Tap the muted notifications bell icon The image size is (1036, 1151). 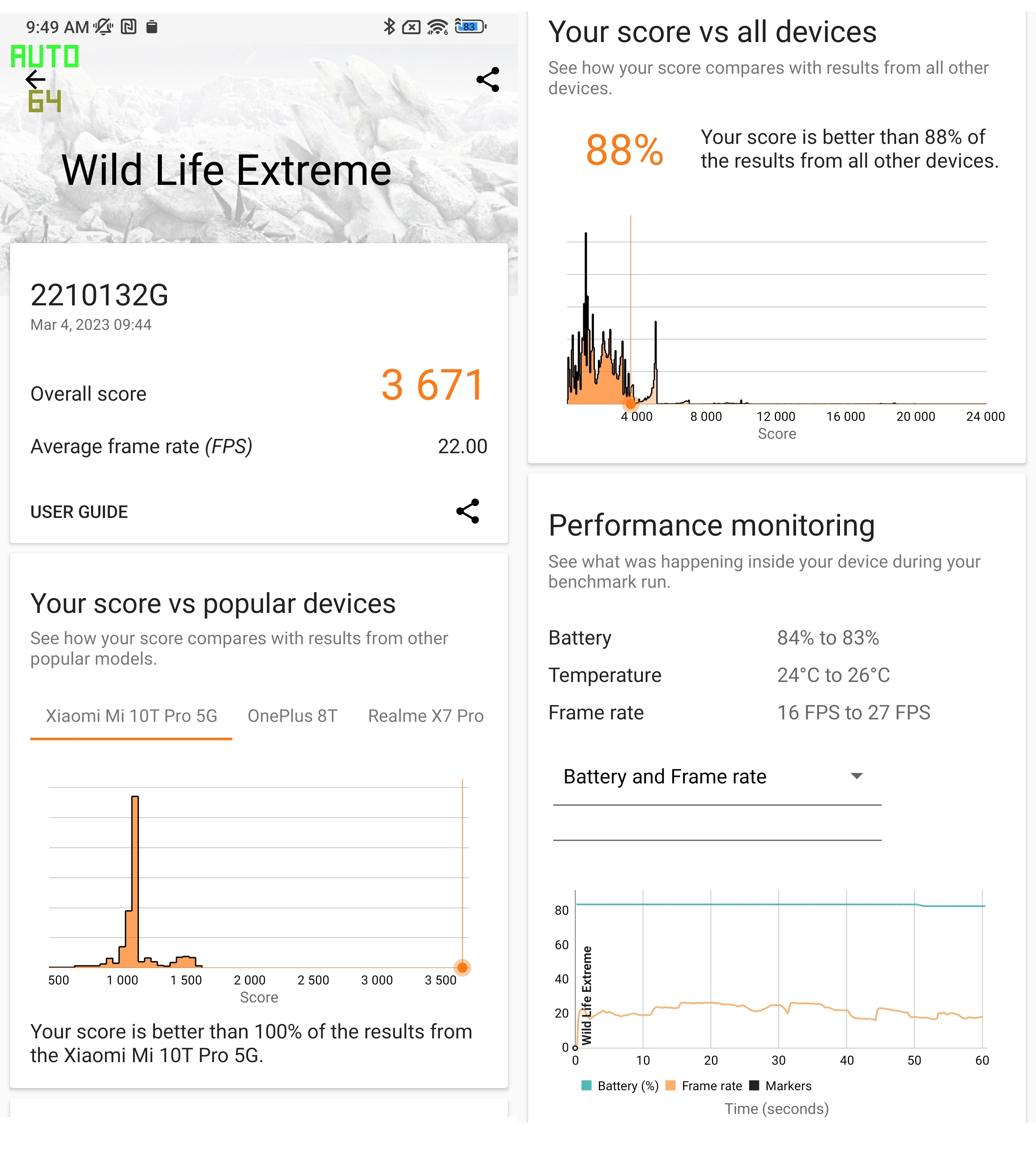pyautogui.click(x=103, y=26)
